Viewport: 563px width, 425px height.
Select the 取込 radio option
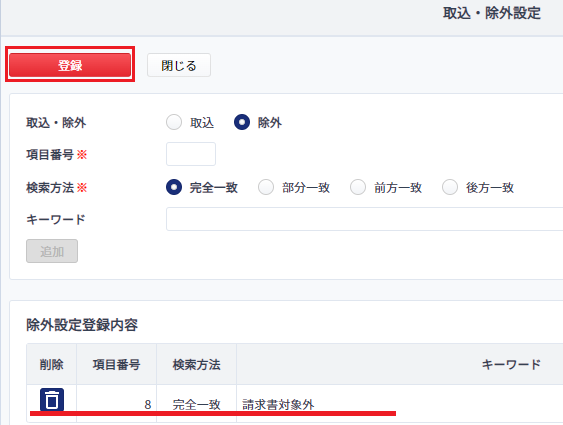[174, 122]
